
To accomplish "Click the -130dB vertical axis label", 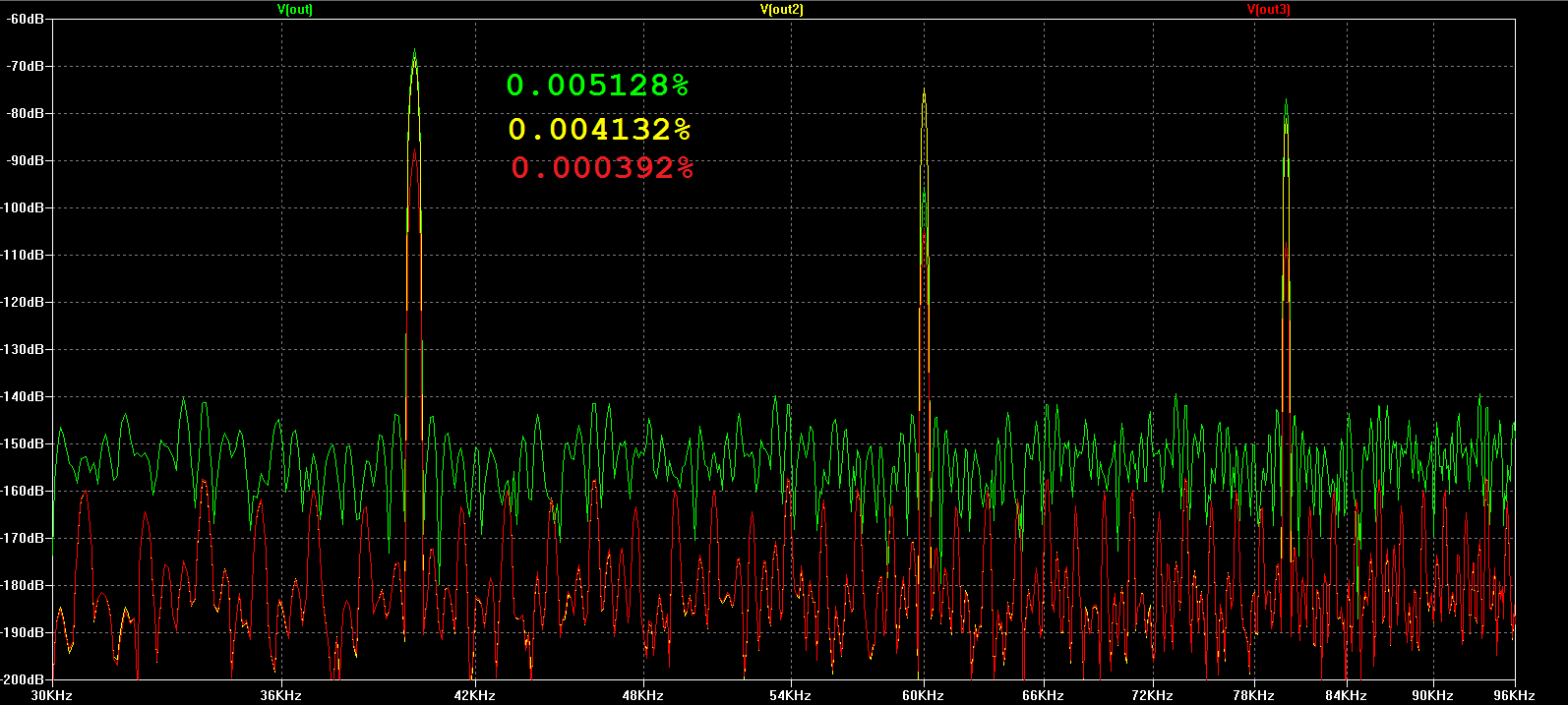I will 23,349.
